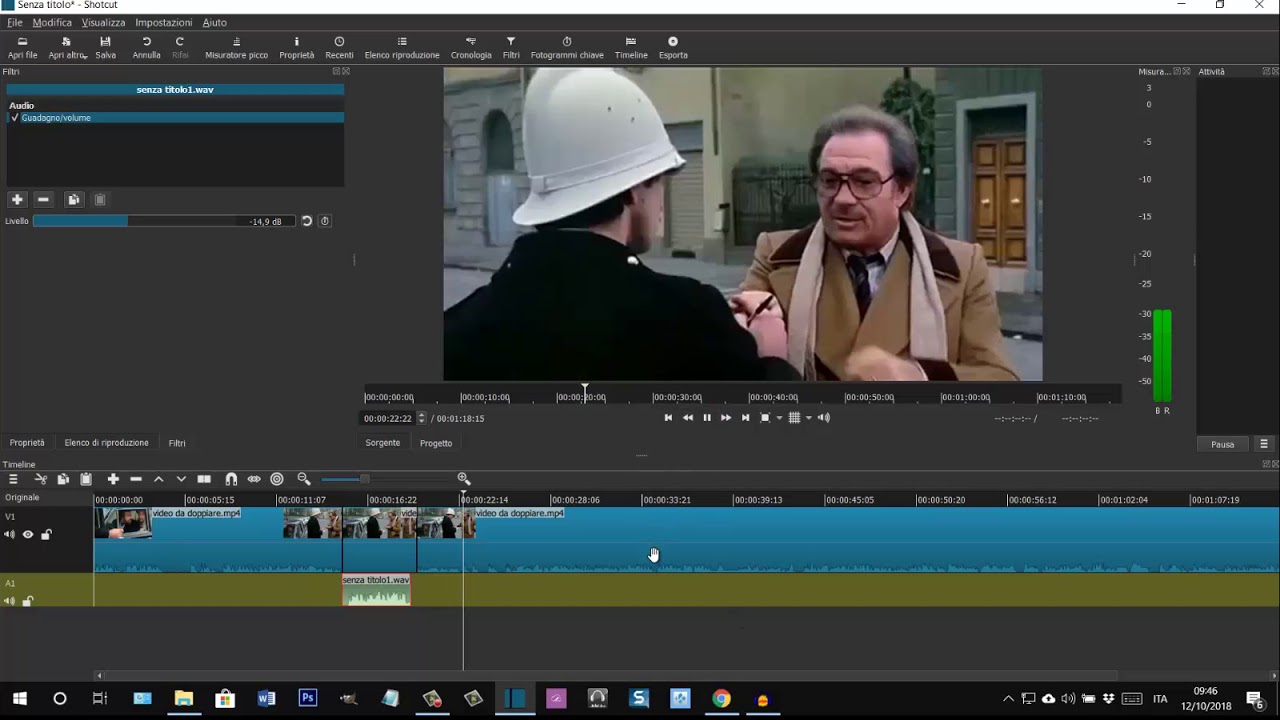Open the timeline hamburger menu
This screenshot has width=1280, height=720.
pyautogui.click(x=13, y=479)
